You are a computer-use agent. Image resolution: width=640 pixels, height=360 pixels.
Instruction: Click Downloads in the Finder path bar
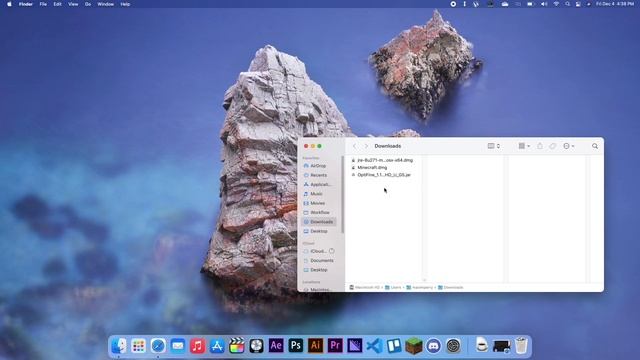pos(451,287)
